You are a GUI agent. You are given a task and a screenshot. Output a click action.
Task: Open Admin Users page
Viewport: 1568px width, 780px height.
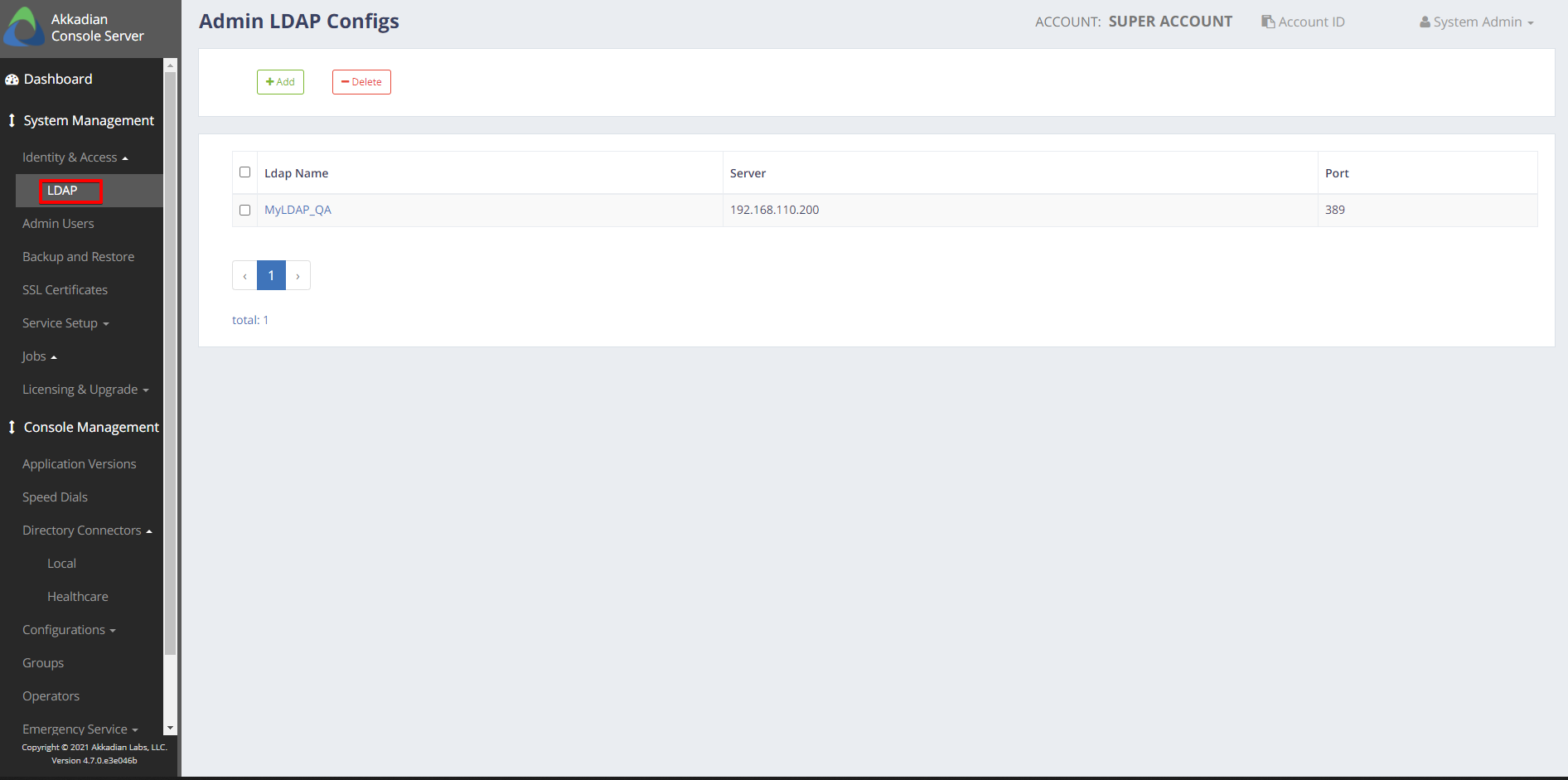click(58, 224)
